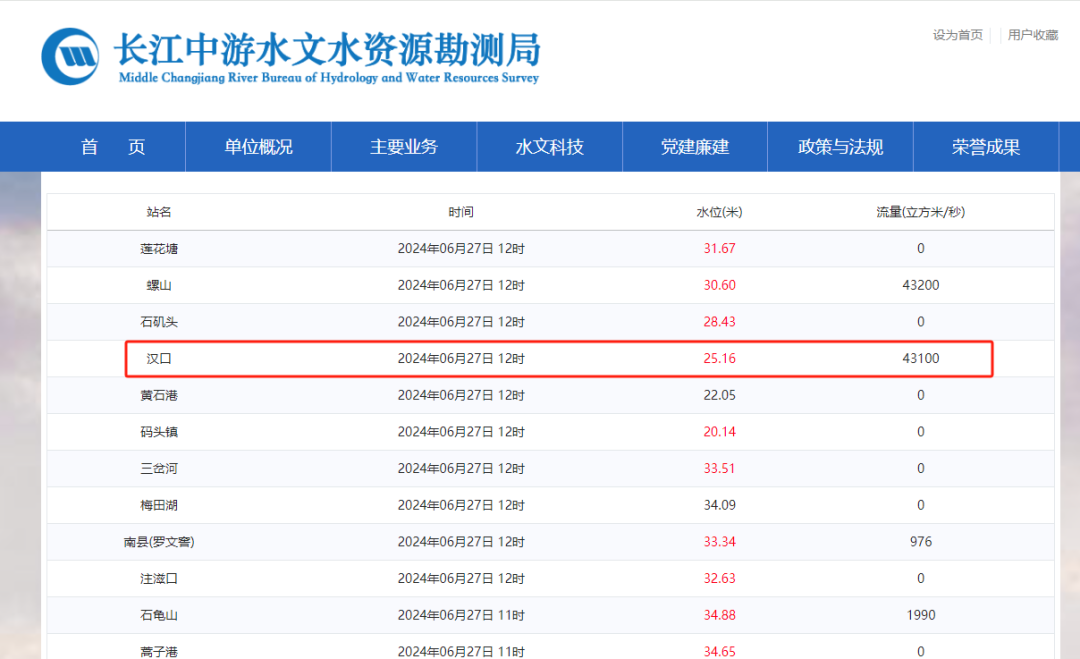Click the 水位(米) column header
Image resolution: width=1080 pixels, height=659 pixels.
[x=719, y=212]
